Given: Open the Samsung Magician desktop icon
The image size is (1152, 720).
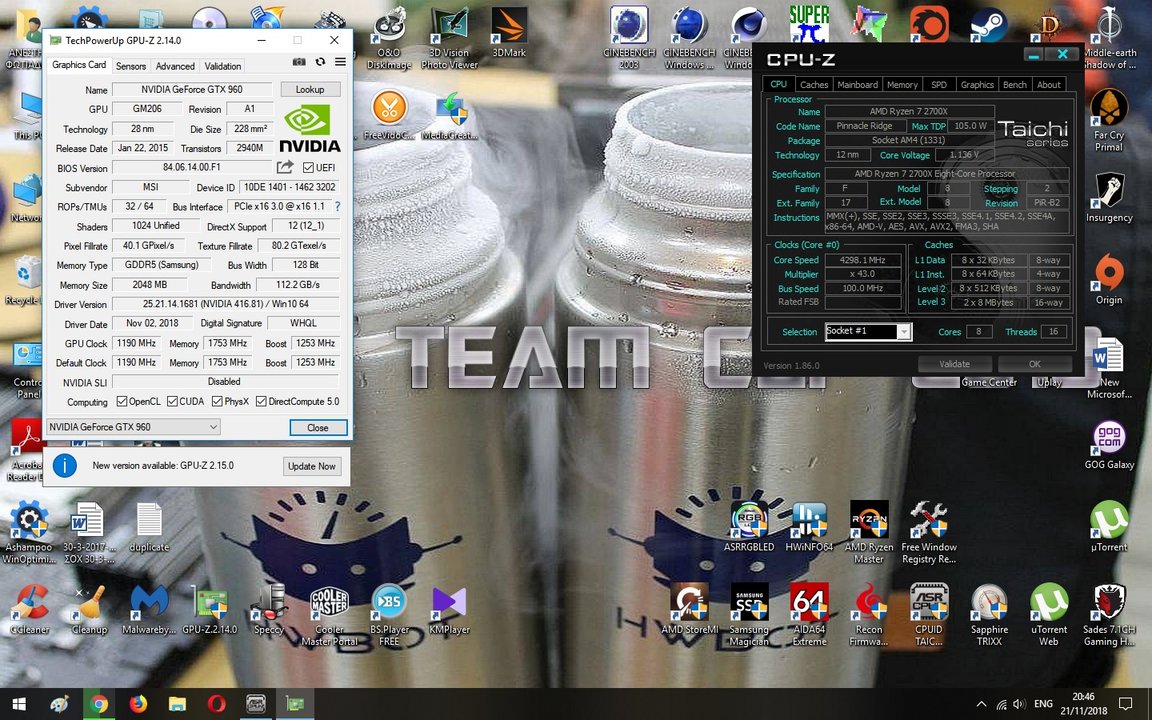Looking at the screenshot, I should coord(749,614).
